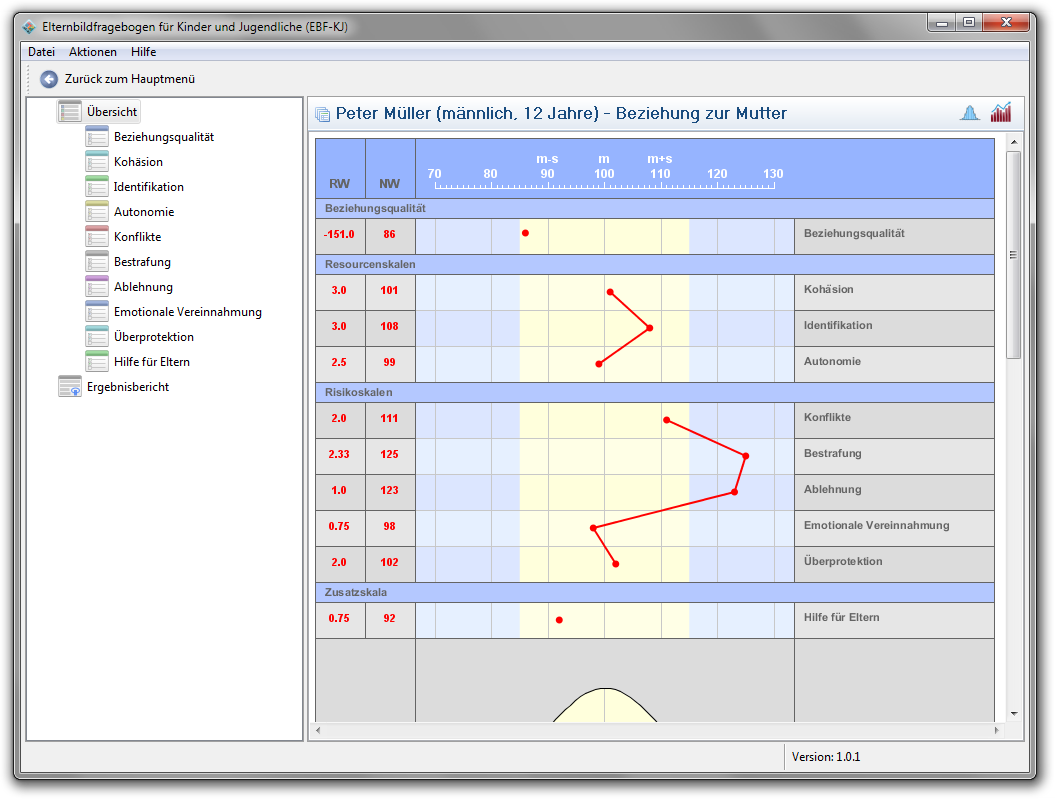
Task: Click the Bestrafung scale label in chart
Action: point(832,453)
